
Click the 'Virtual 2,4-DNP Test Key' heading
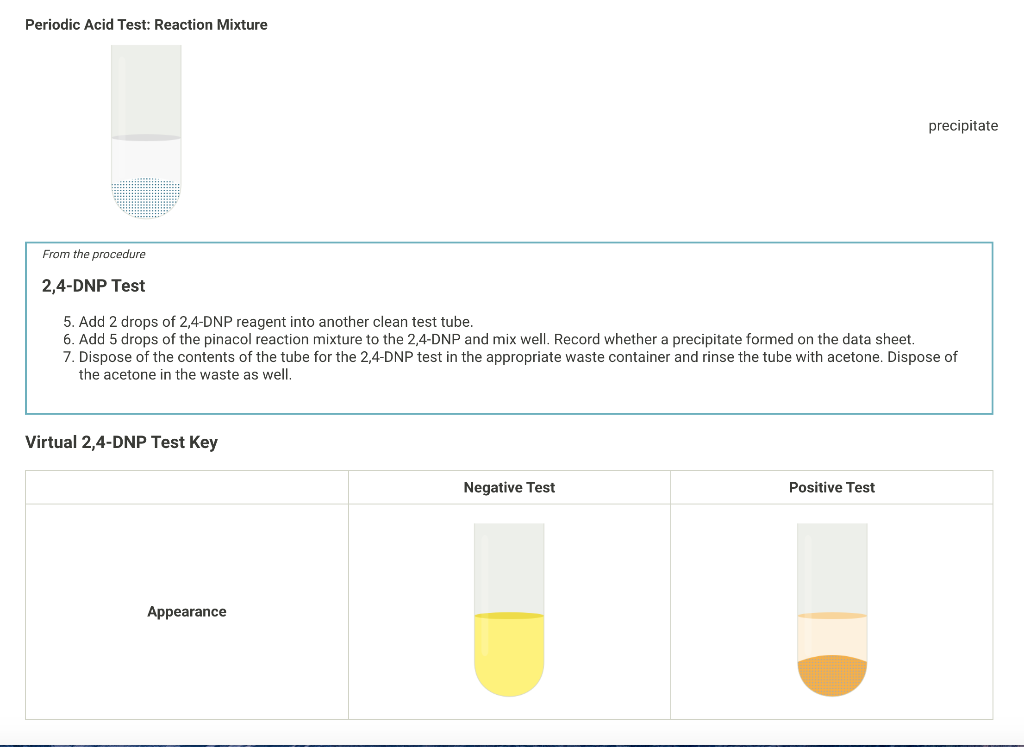click(121, 442)
